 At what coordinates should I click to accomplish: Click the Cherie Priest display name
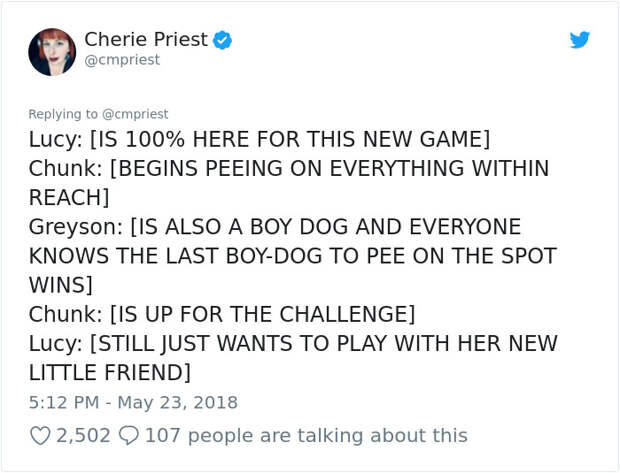(146, 39)
